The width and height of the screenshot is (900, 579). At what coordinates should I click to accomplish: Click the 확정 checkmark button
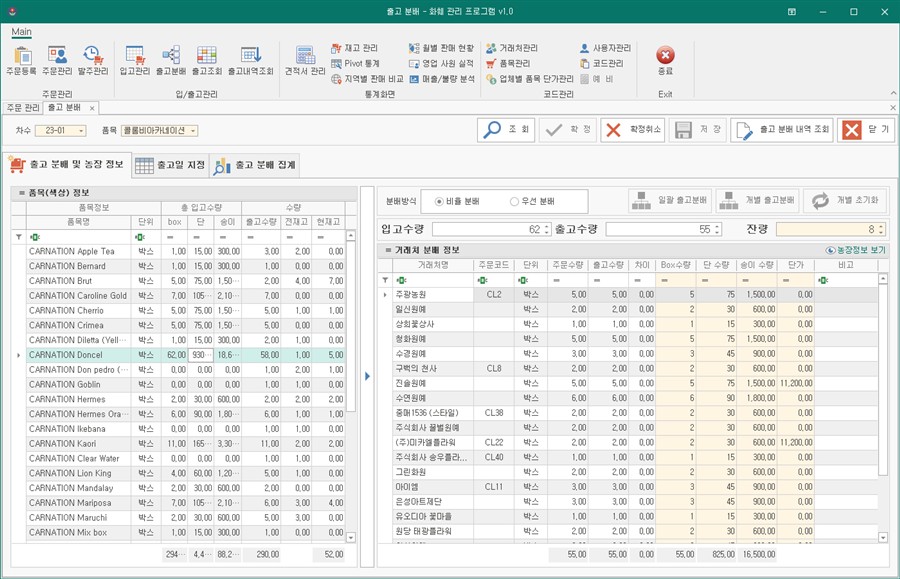[x=568, y=130]
